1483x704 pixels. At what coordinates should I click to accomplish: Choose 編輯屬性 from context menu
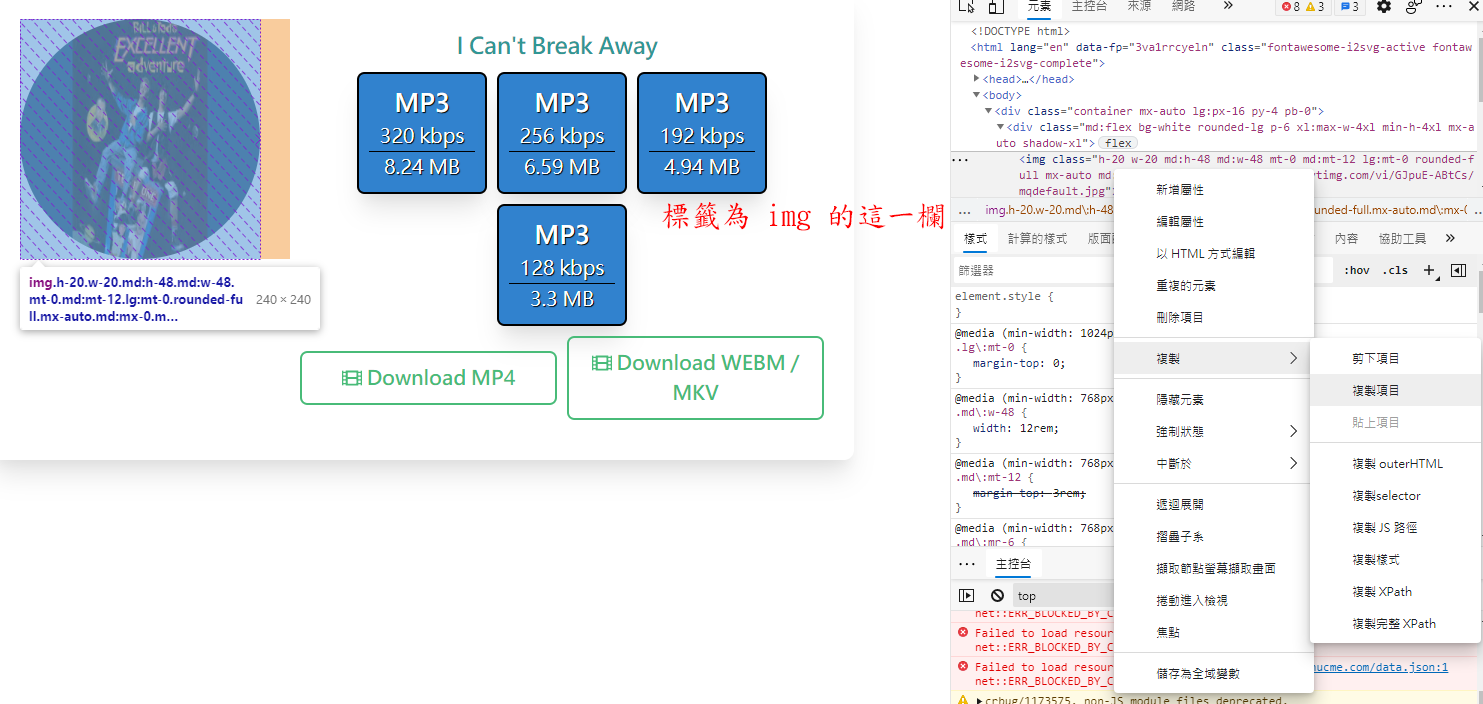click(x=1212, y=221)
